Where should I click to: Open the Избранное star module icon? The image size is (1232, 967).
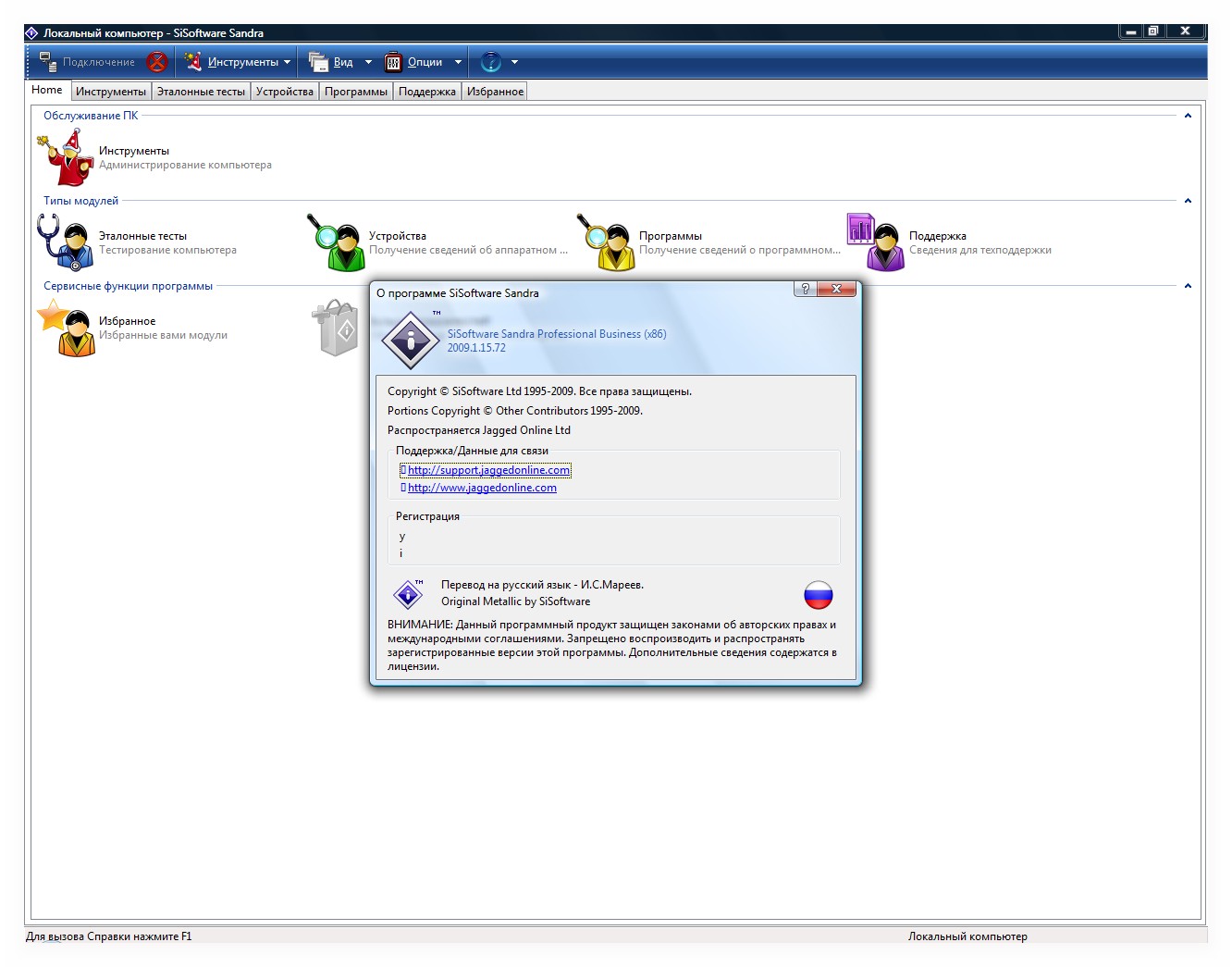(66, 328)
